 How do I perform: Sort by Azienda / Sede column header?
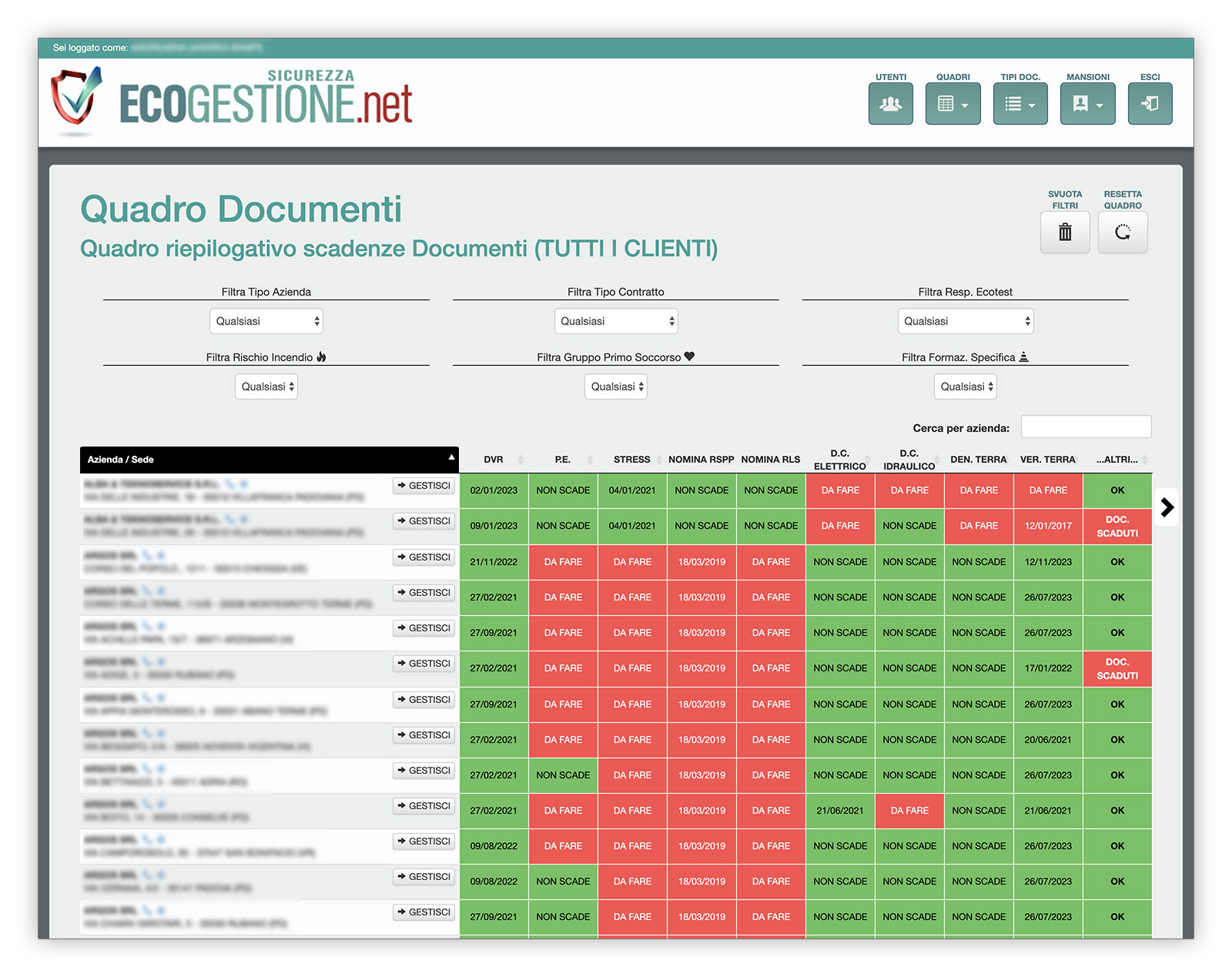[269, 460]
